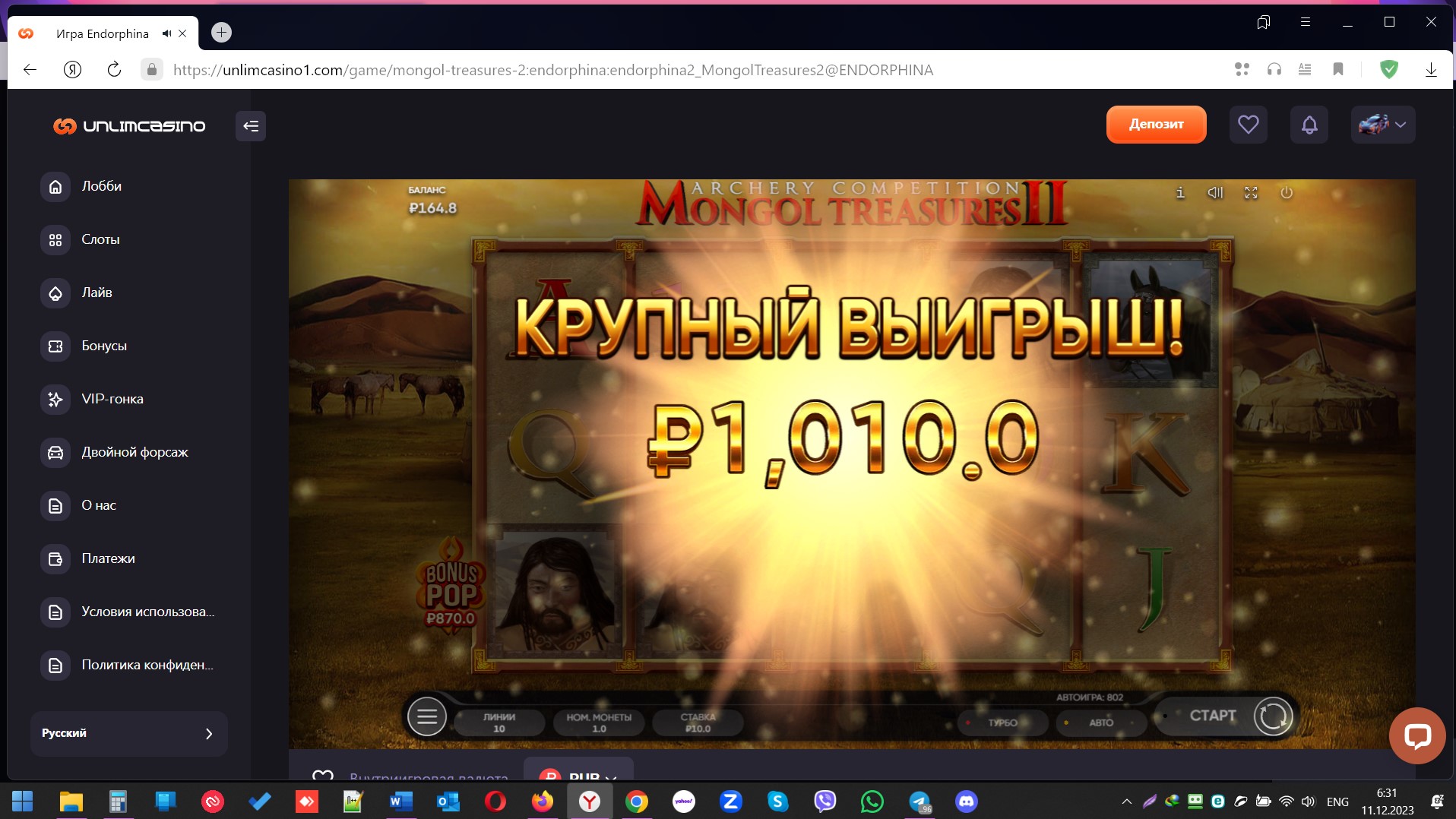
Task: Open Microsoft Word from taskbar
Action: (x=400, y=802)
